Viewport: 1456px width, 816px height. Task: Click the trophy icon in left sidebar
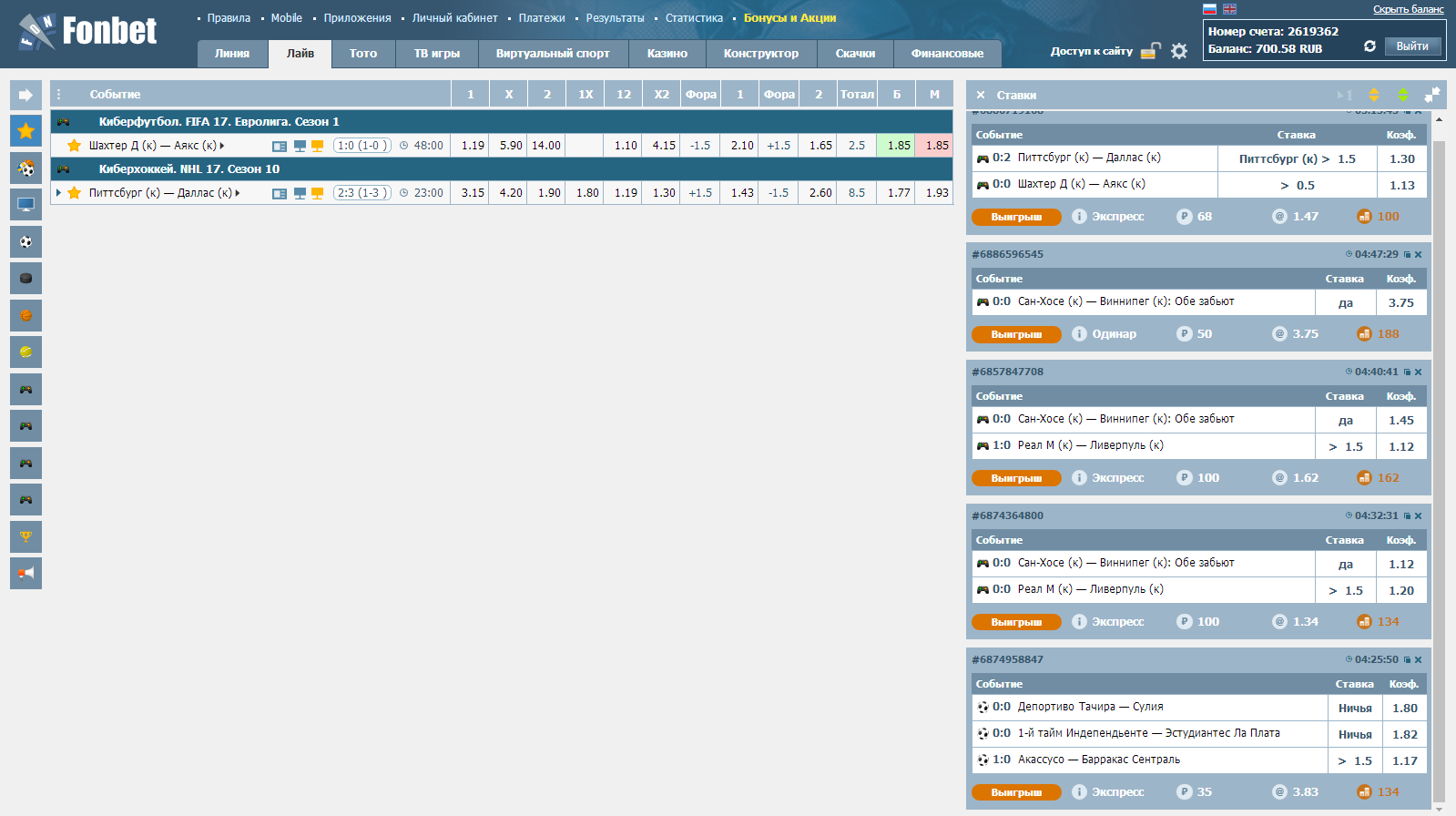pos(25,536)
